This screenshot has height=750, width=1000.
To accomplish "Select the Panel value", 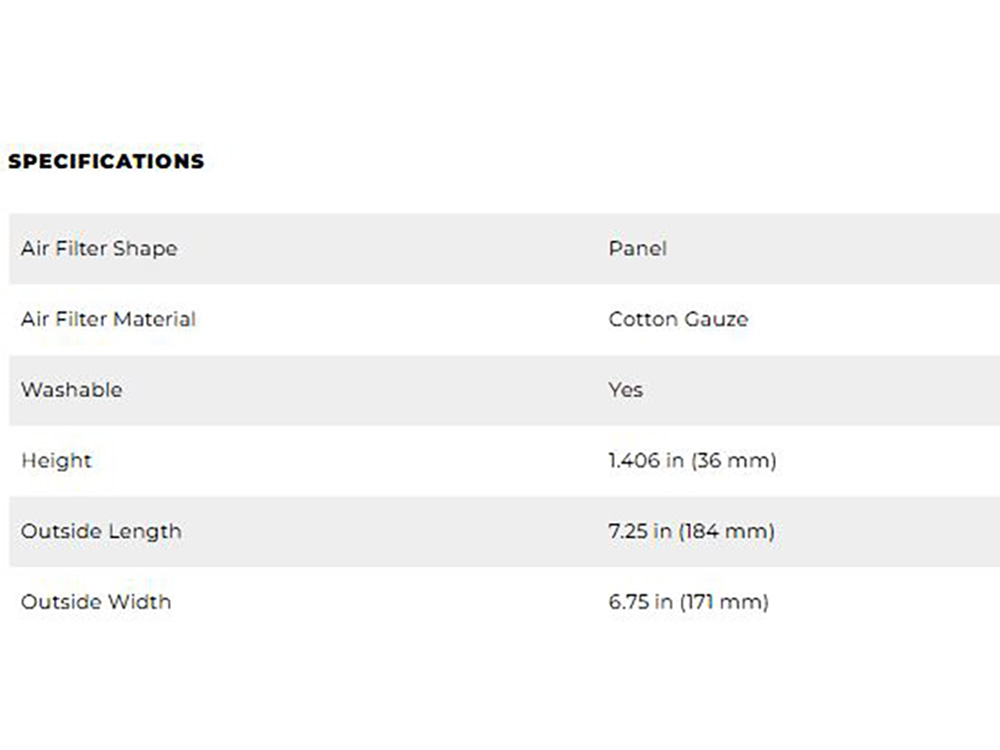I will tap(637, 248).
